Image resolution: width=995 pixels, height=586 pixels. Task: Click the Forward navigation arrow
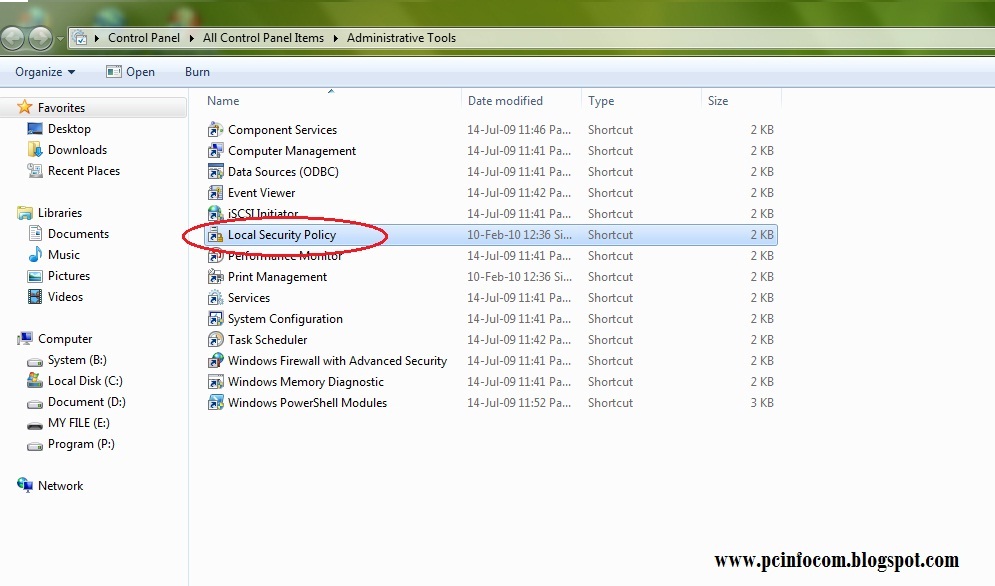click(41, 39)
